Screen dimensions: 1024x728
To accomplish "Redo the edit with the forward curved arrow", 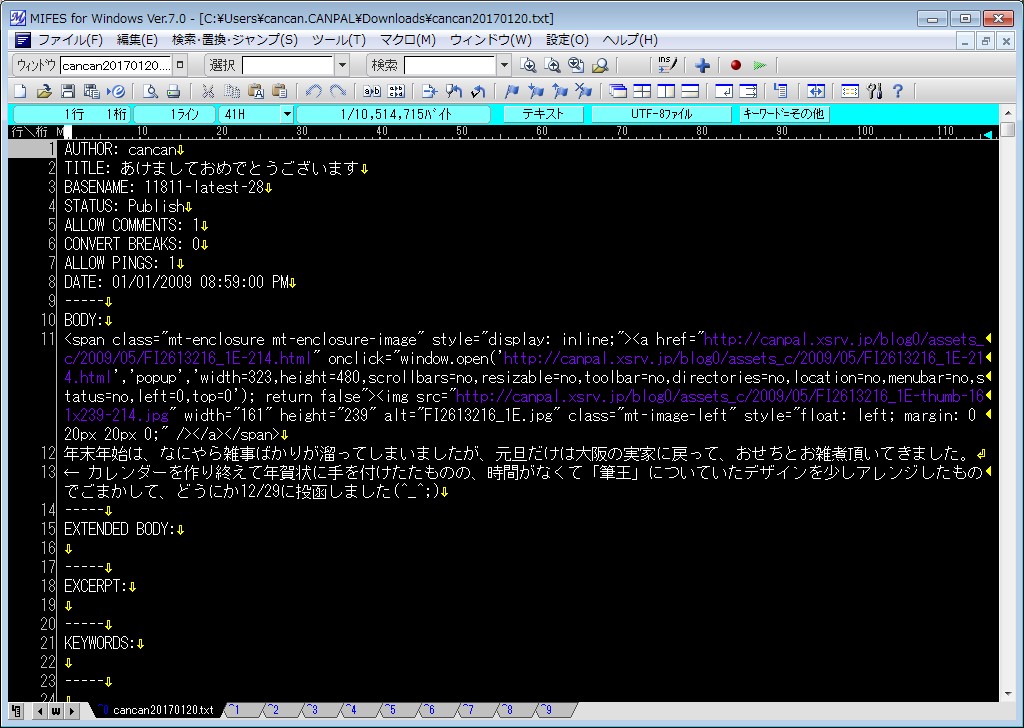I will pyautogui.click(x=338, y=91).
